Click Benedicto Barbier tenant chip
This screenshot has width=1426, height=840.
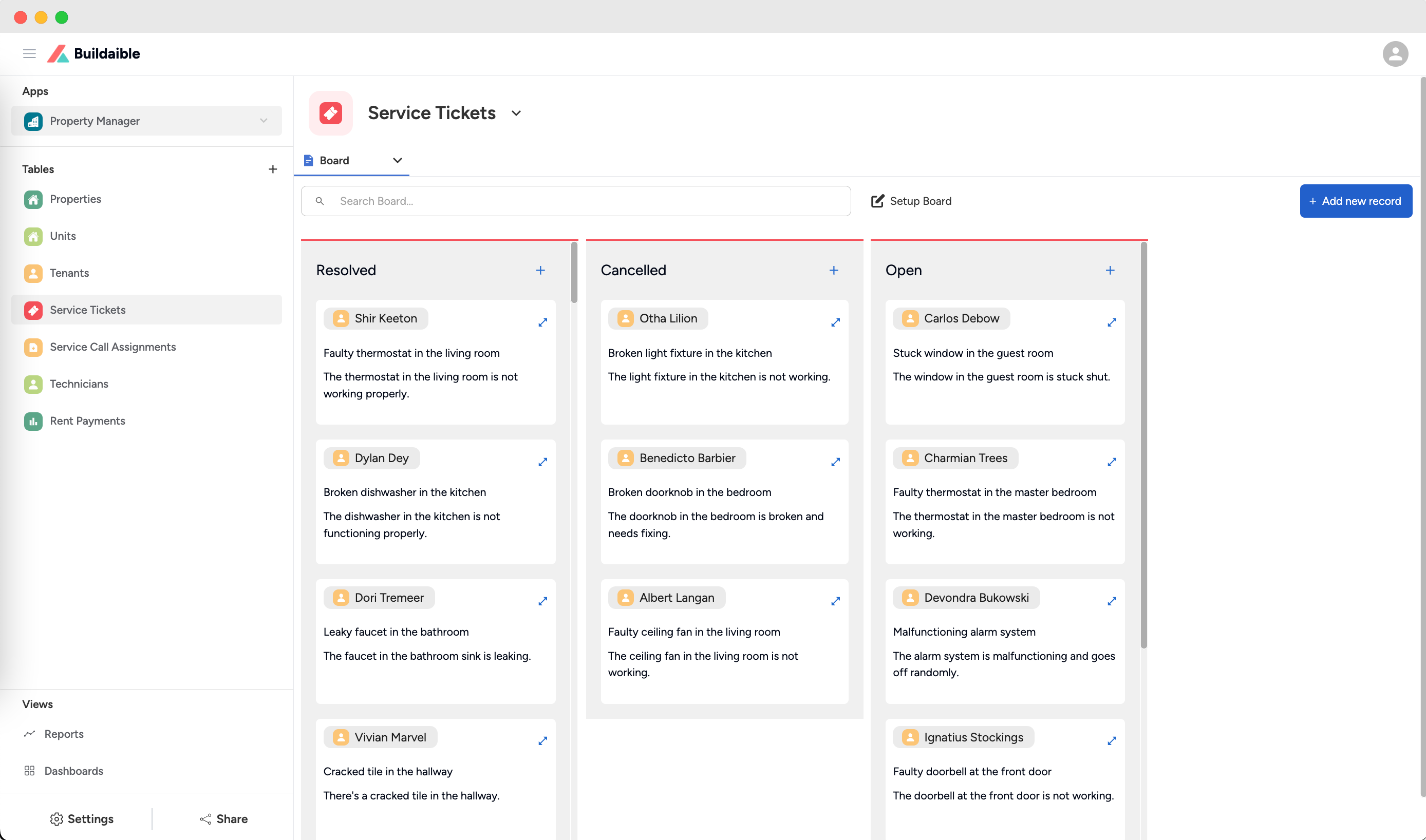677,458
